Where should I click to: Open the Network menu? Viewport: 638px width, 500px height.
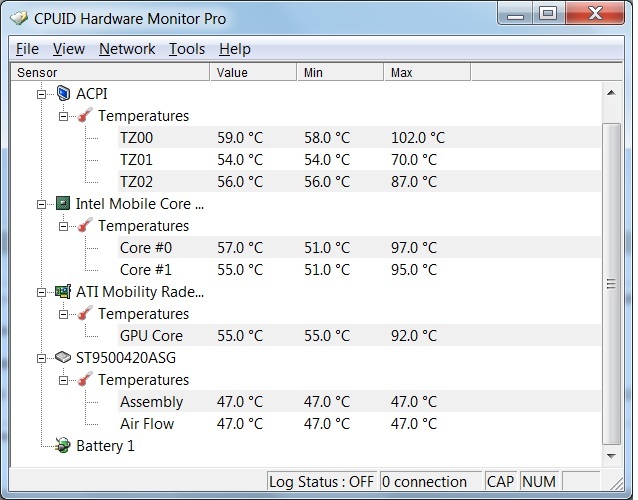[127, 49]
